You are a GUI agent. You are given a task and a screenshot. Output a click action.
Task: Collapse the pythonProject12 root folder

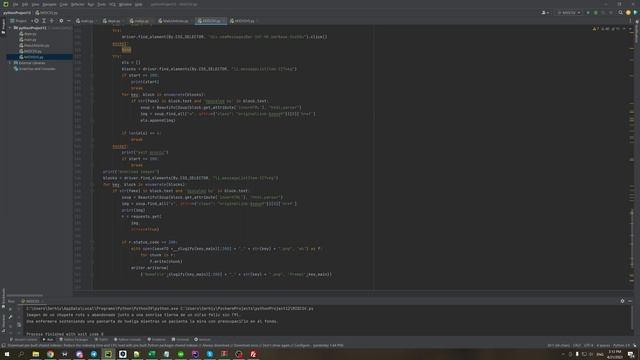tap(10, 28)
